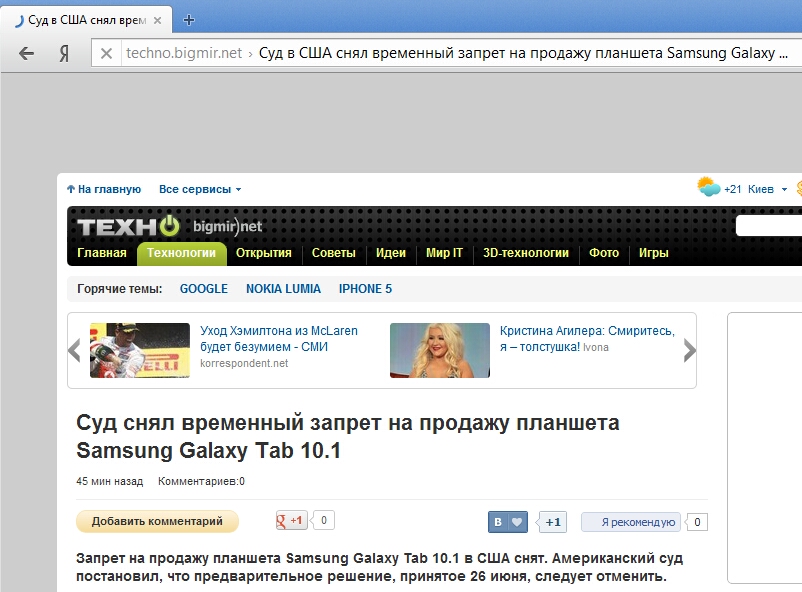Click the Google +1 button

coord(291,520)
